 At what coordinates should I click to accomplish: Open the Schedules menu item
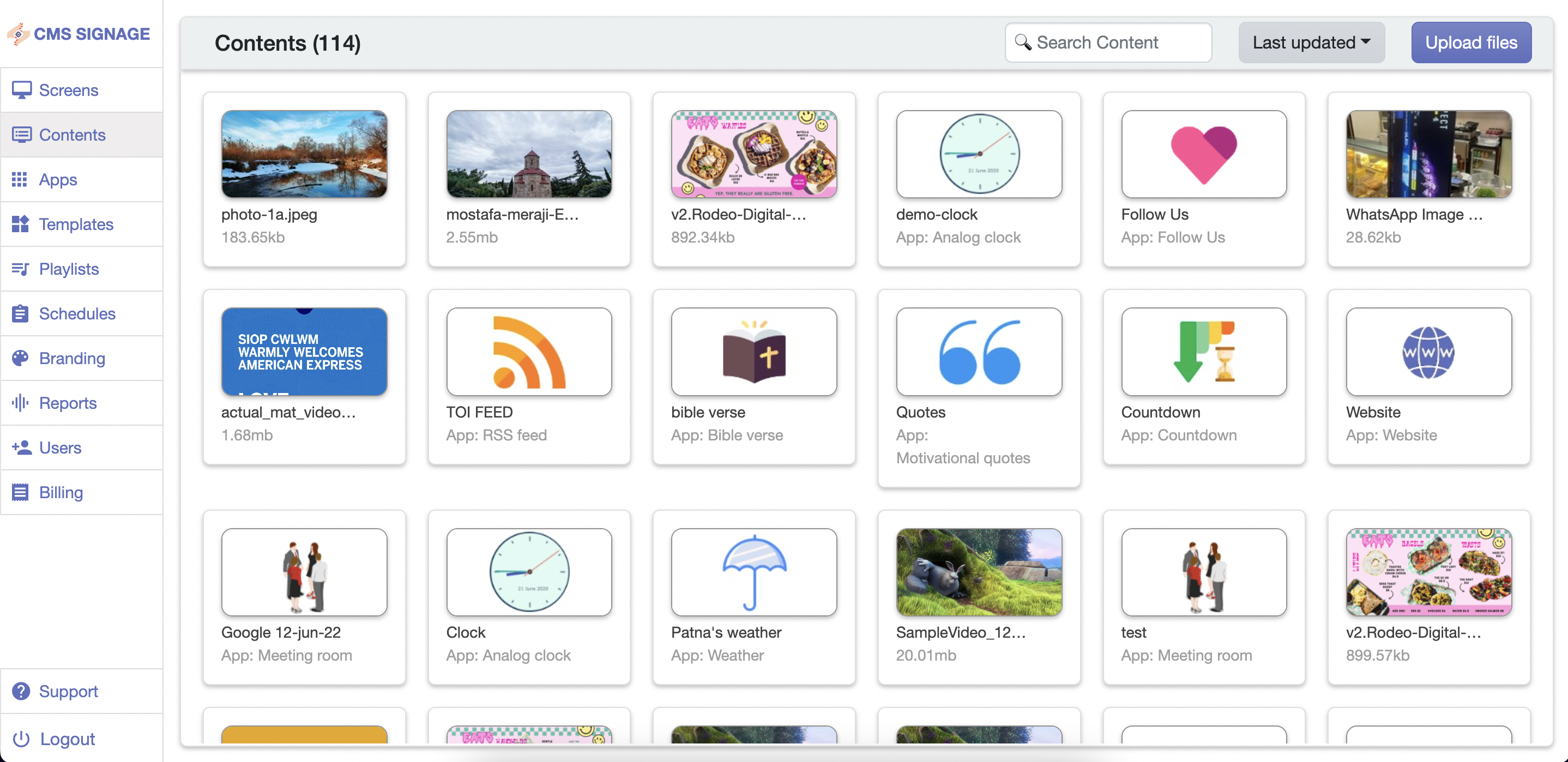click(x=77, y=313)
